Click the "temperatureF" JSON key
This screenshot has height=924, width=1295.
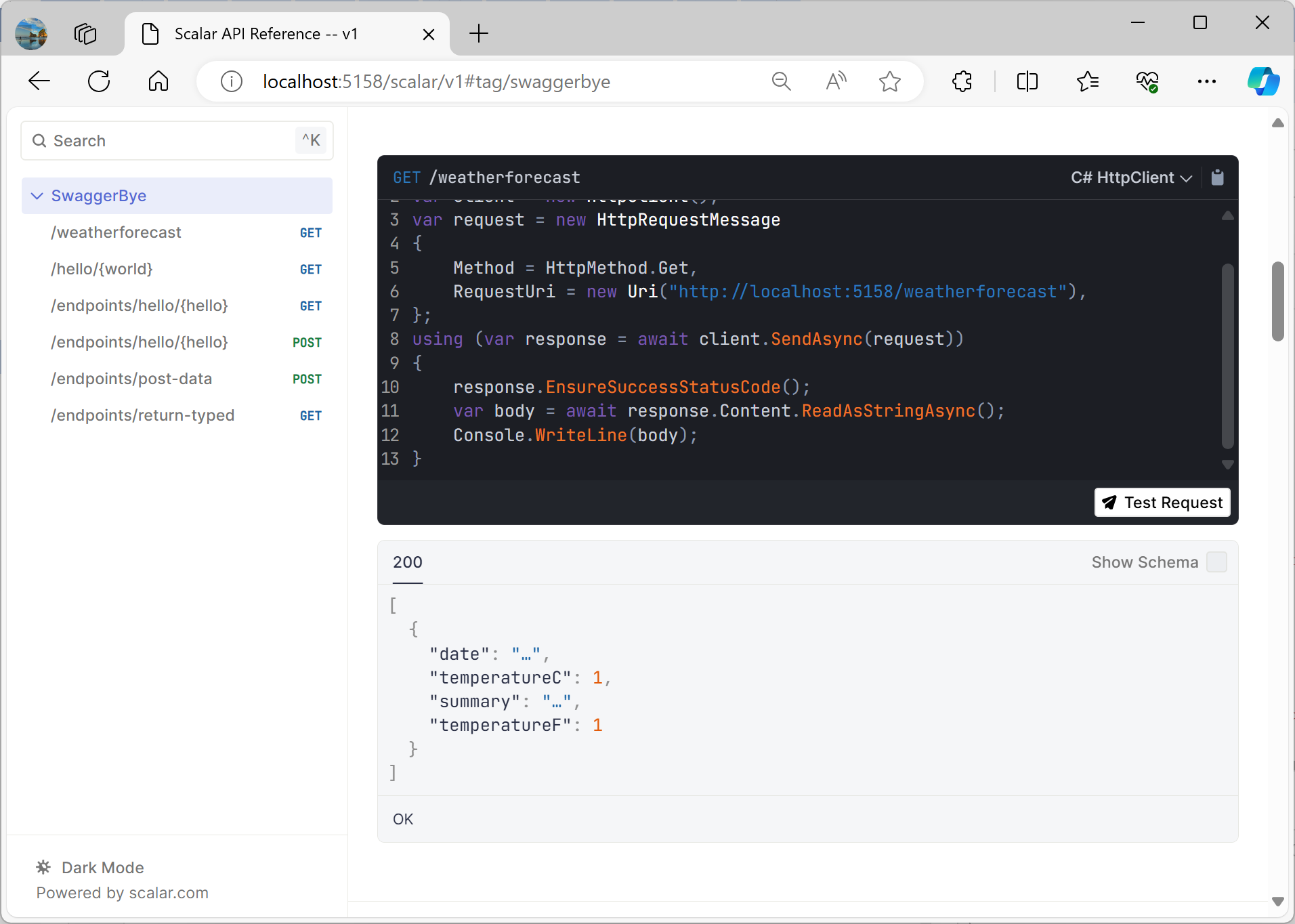501,726
